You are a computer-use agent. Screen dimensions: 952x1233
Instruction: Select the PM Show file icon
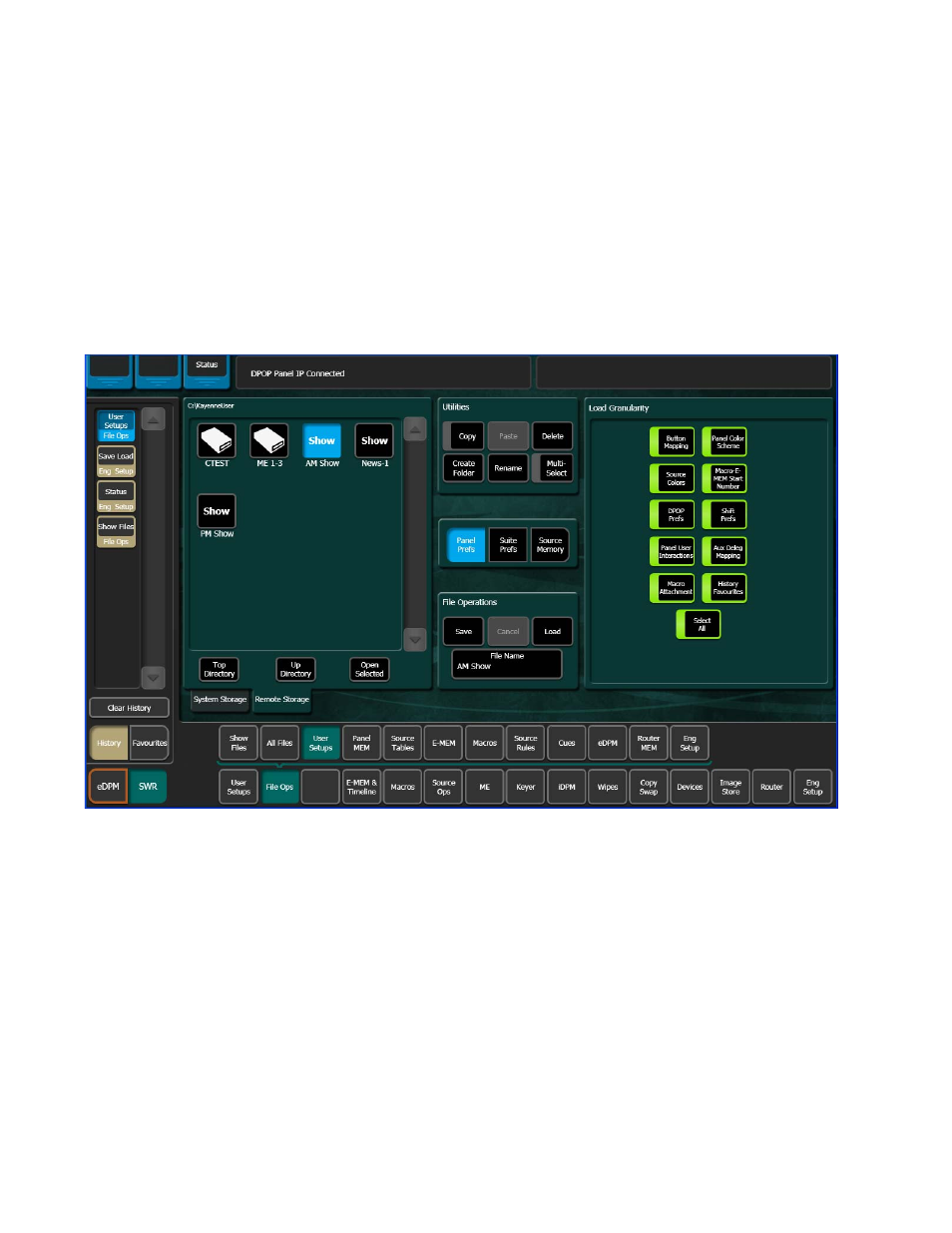click(x=217, y=511)
